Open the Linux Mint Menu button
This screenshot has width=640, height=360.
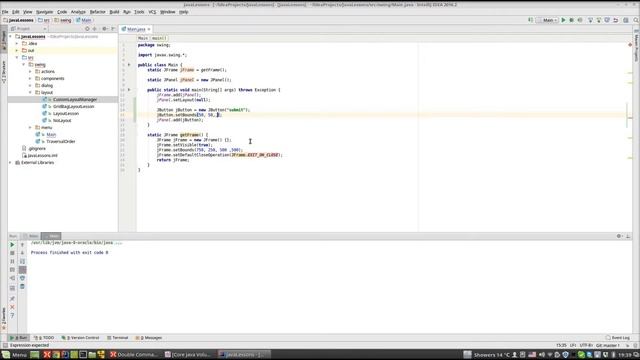pos(14,355)
